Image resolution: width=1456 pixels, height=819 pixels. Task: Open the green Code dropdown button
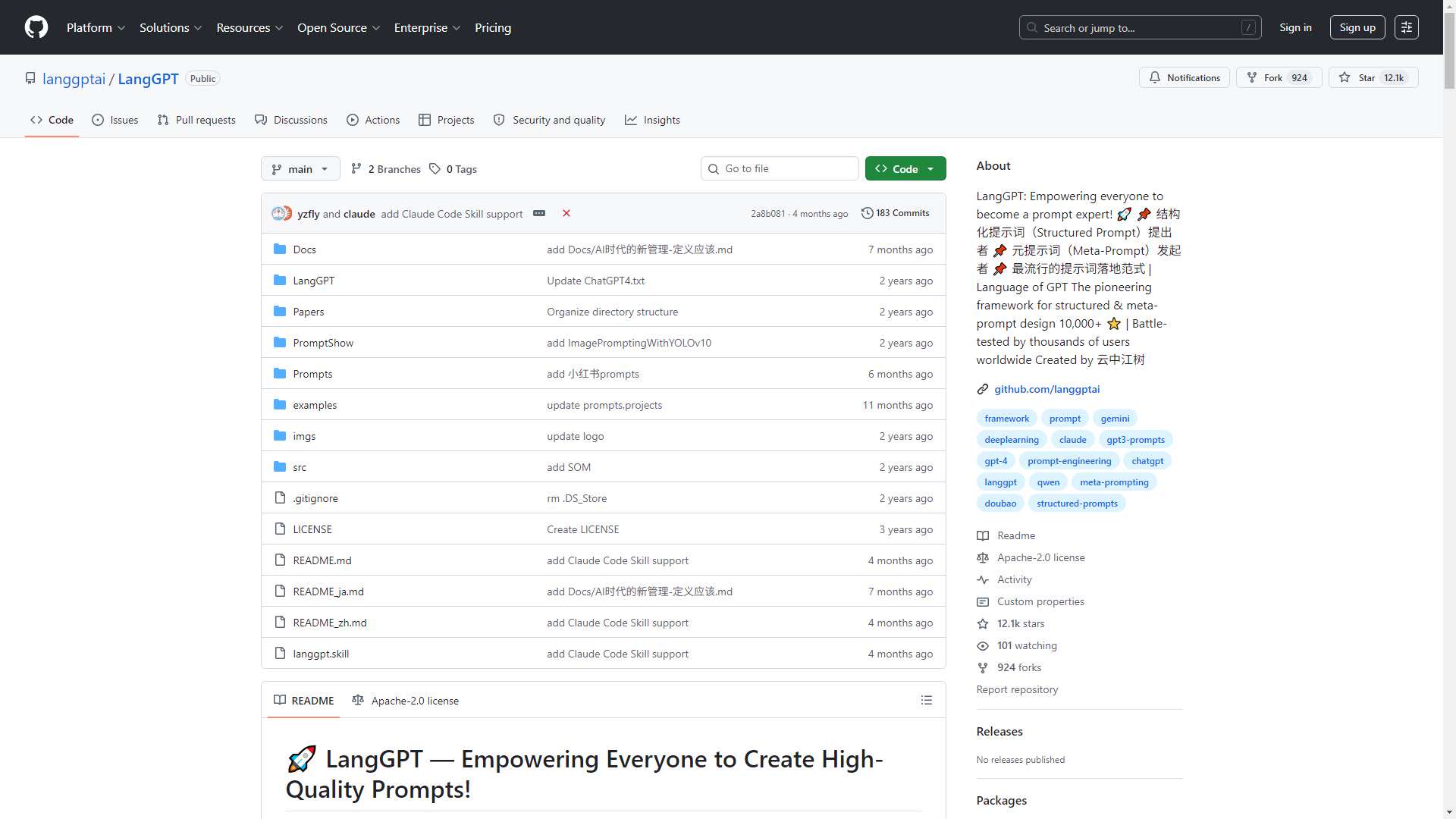pyautogui.click(x=905, y=168)
